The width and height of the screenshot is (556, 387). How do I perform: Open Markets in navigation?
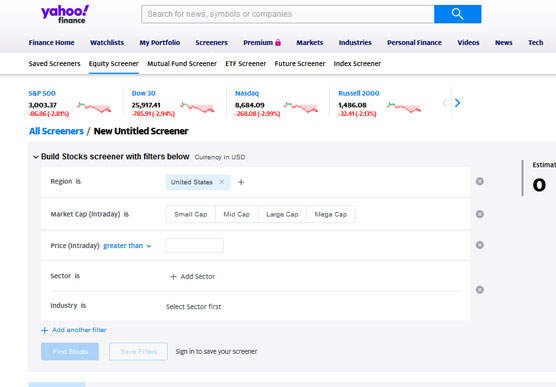pyautogui.click(x=310, y=43)
